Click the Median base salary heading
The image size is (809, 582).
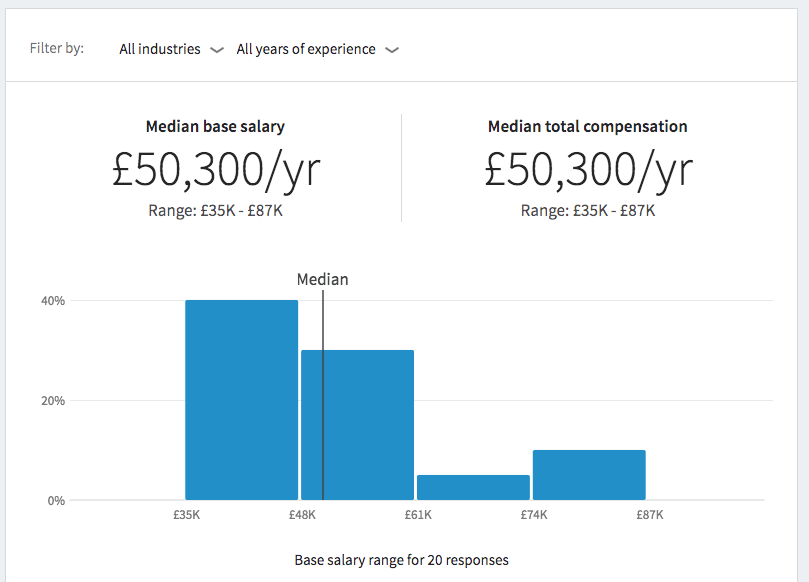[215, 127]
